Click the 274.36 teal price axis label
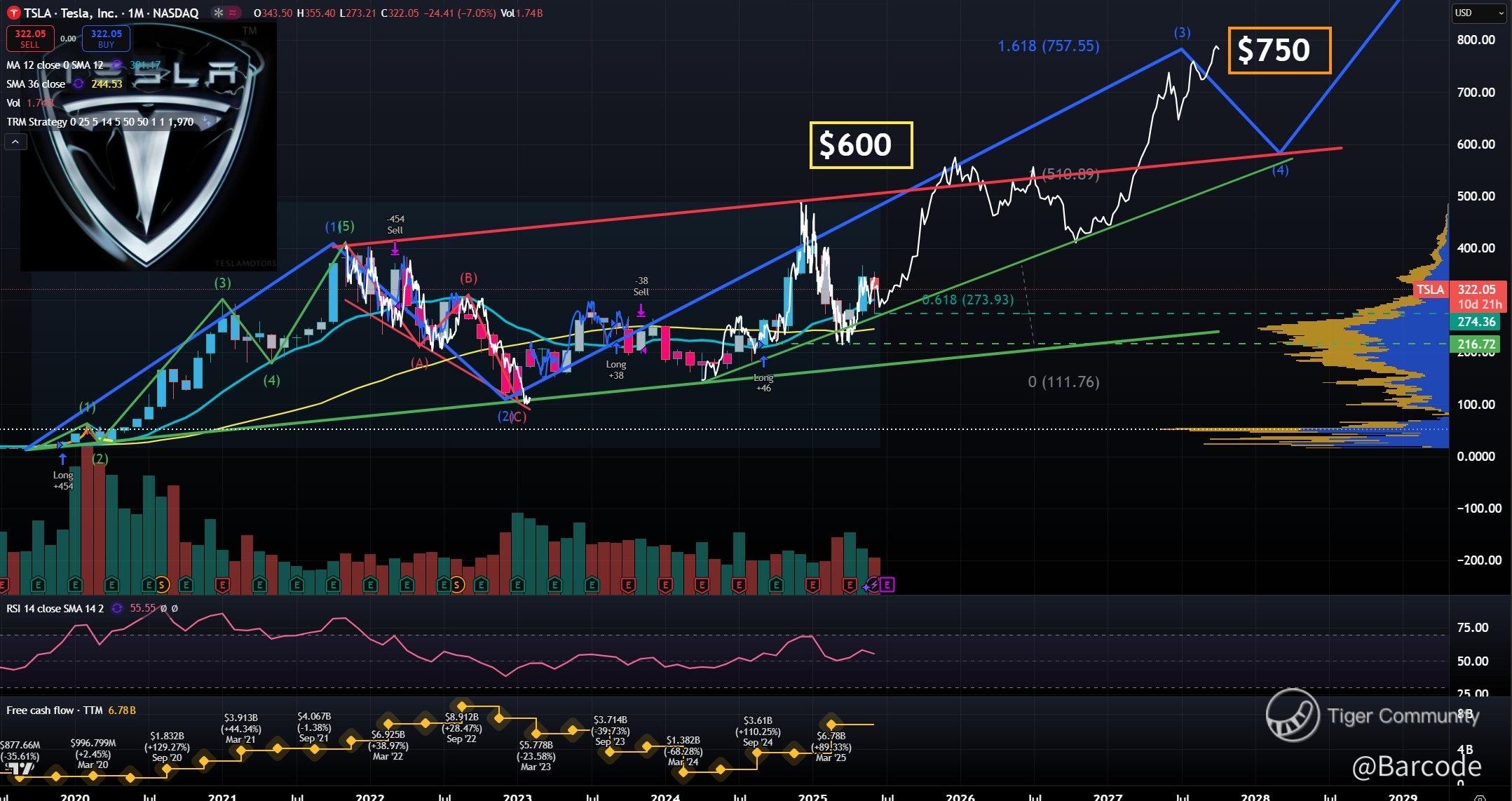Image resolution: width=1512 pixels, height=801 pixels. [x=1476, y=322]
